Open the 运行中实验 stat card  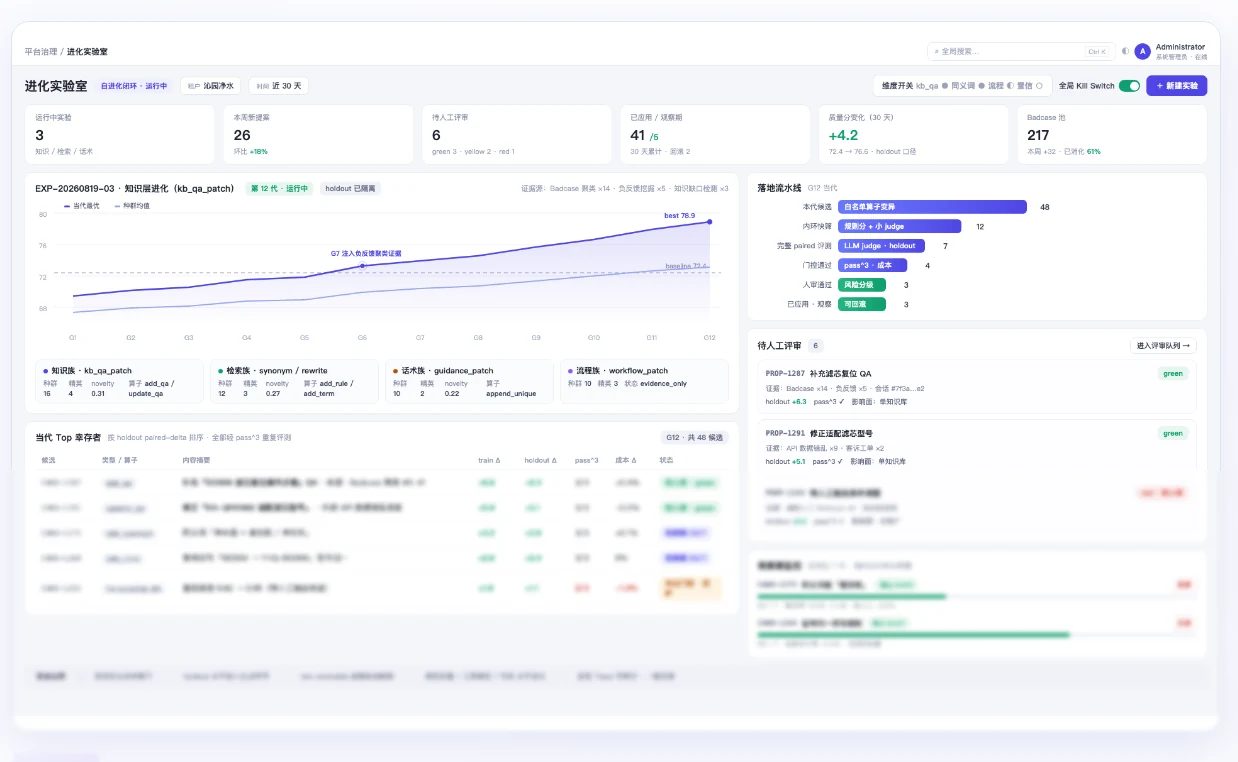pos(120,134)
